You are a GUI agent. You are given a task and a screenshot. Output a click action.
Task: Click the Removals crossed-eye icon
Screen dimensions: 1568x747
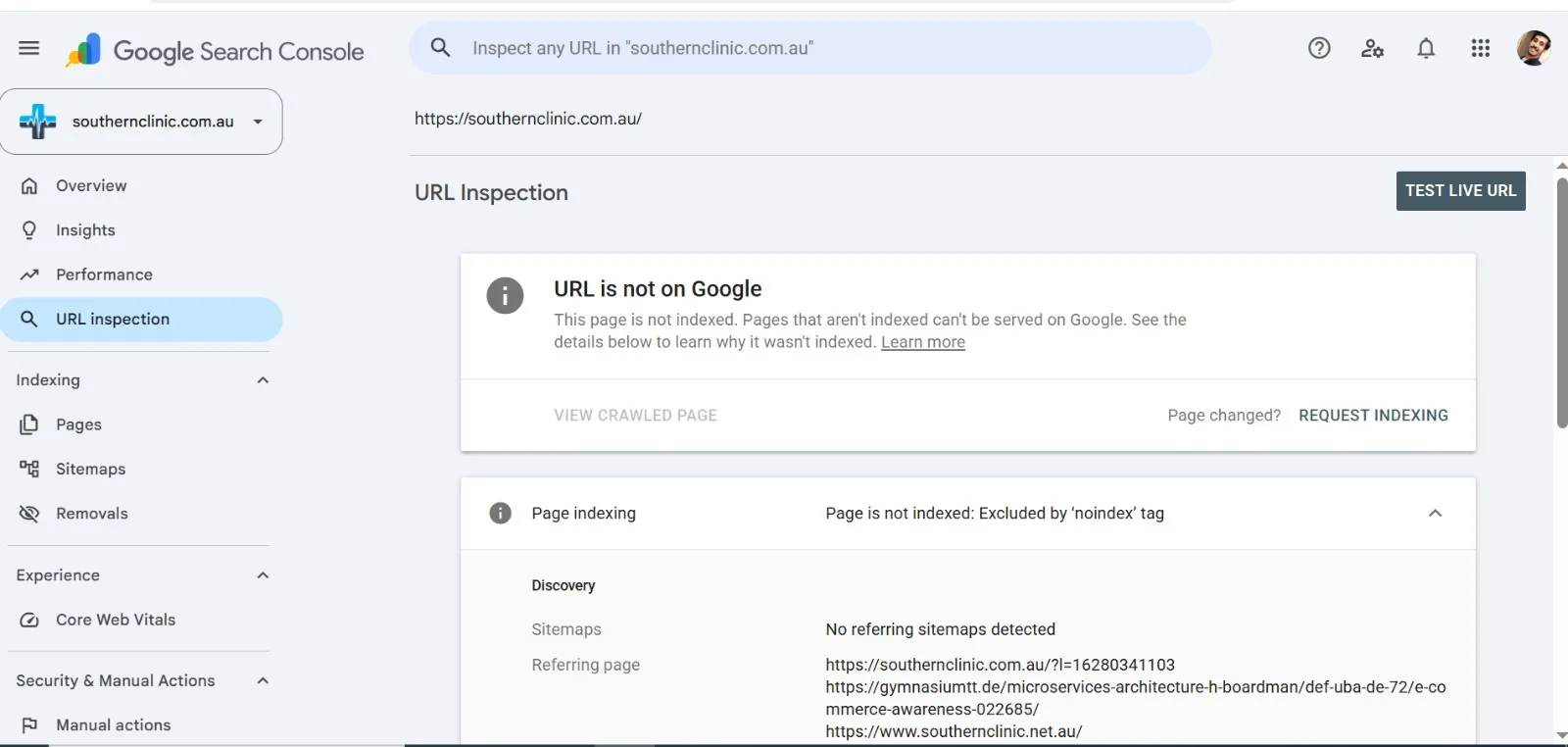point(29,514)
